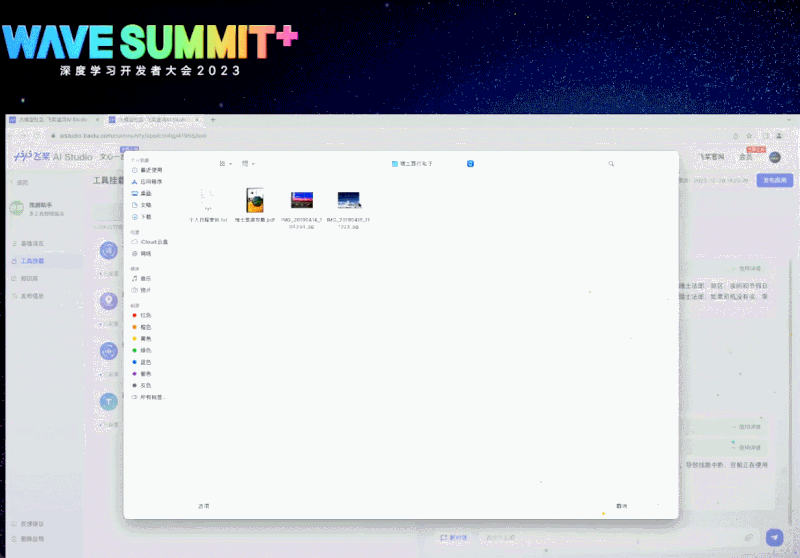Open the 工具挂载 sidebar menu item
Screen dimensions: 800x558
click(34, 260)
